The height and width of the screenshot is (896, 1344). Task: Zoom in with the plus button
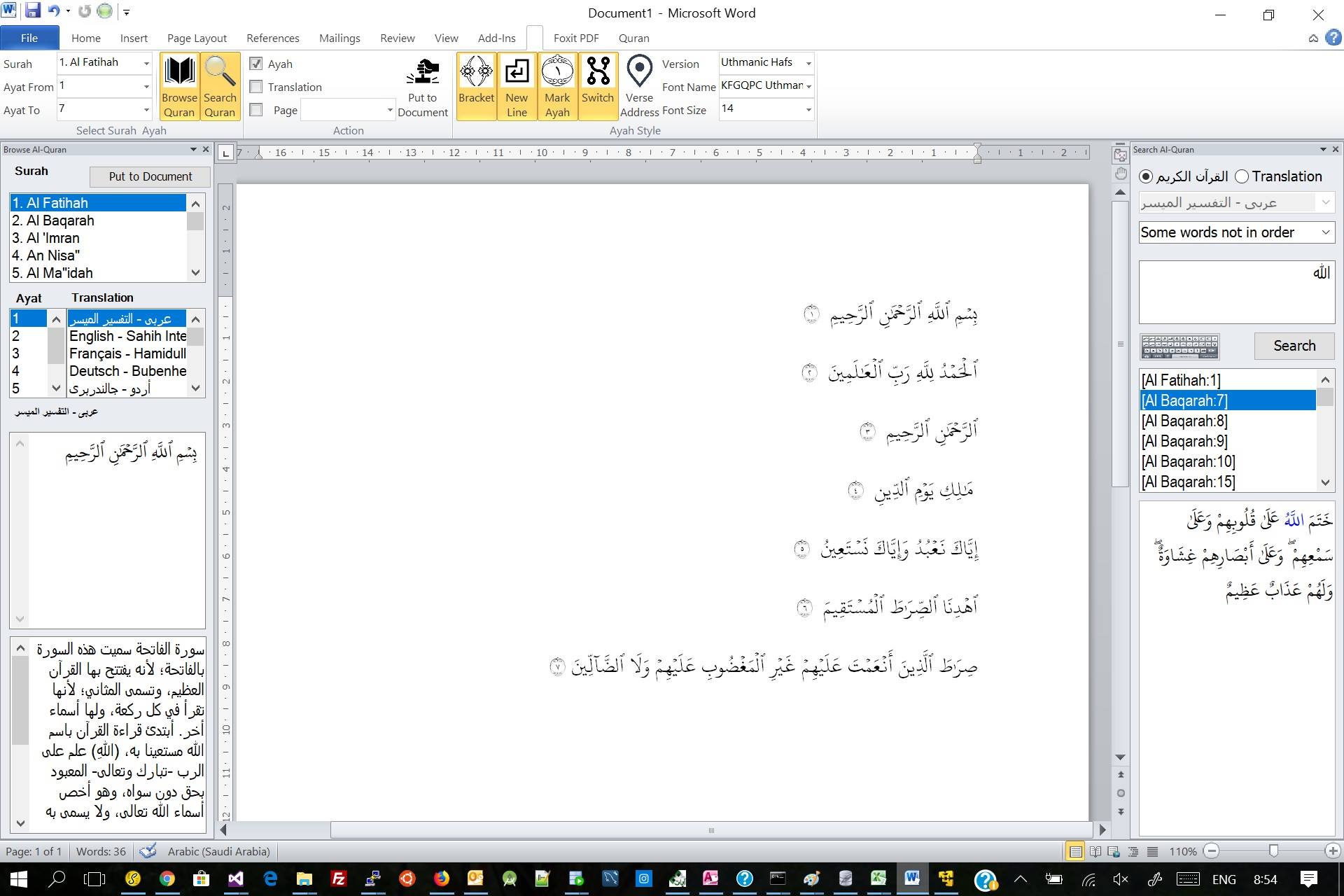coord(1333,851)
